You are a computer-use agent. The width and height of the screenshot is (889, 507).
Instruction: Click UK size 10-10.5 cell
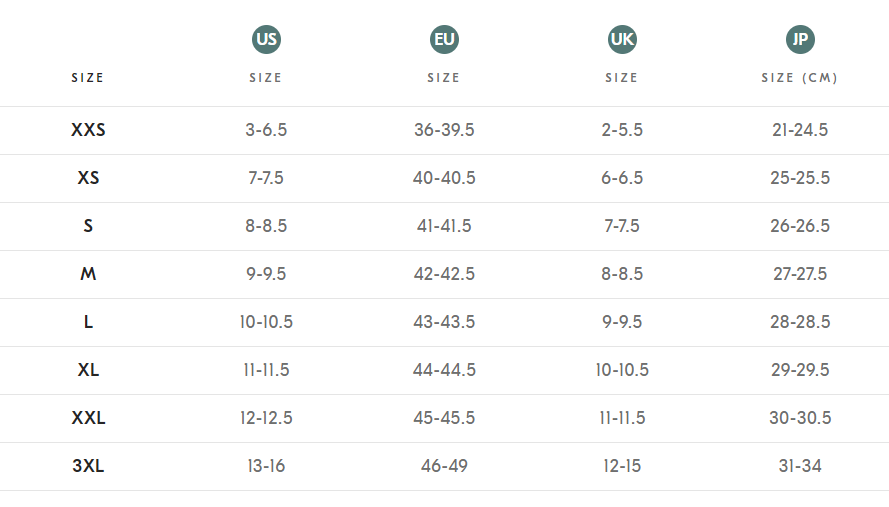(x=622, y=370)
